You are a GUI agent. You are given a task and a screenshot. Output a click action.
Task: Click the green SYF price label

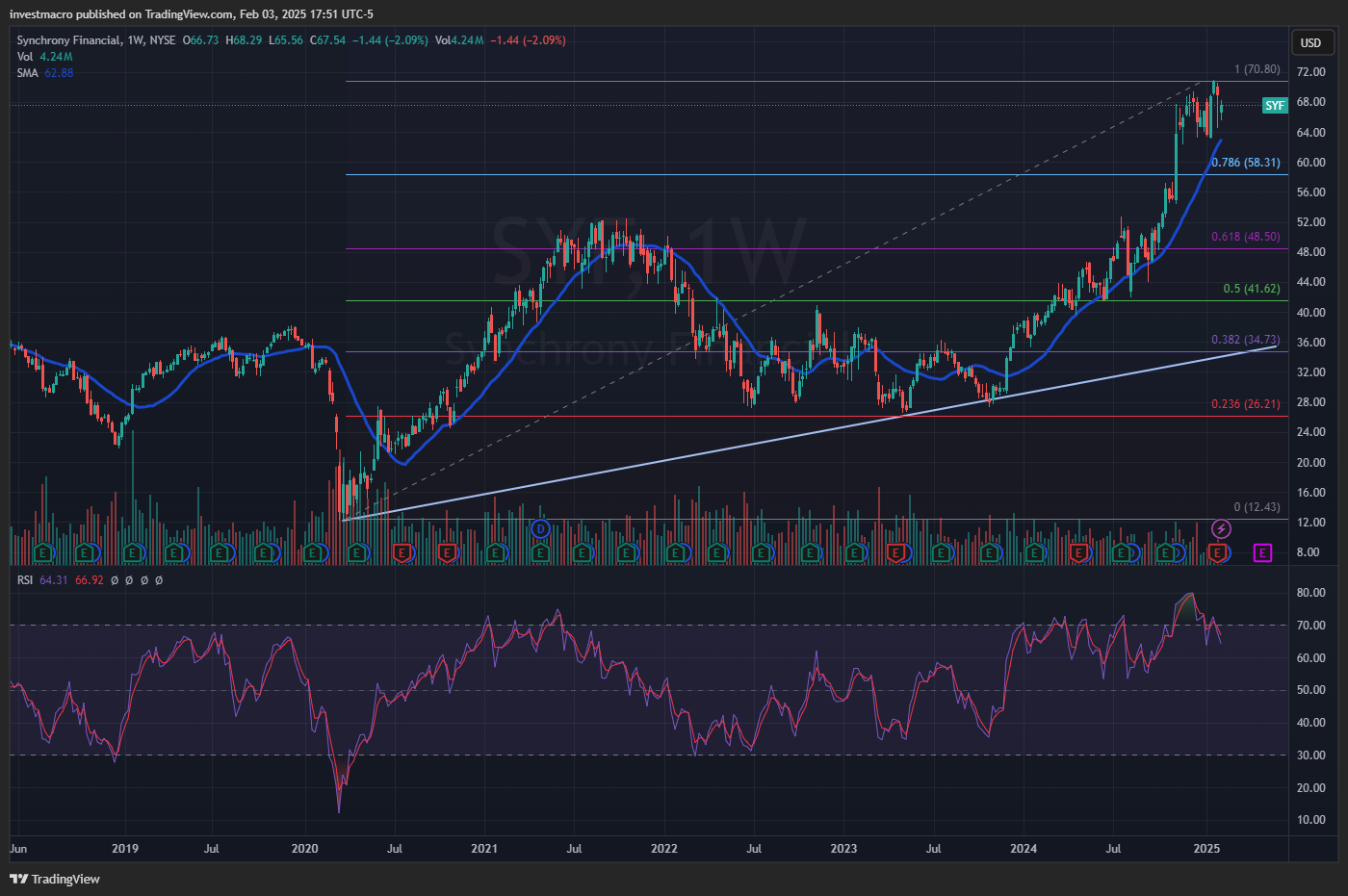(1274, 106)
